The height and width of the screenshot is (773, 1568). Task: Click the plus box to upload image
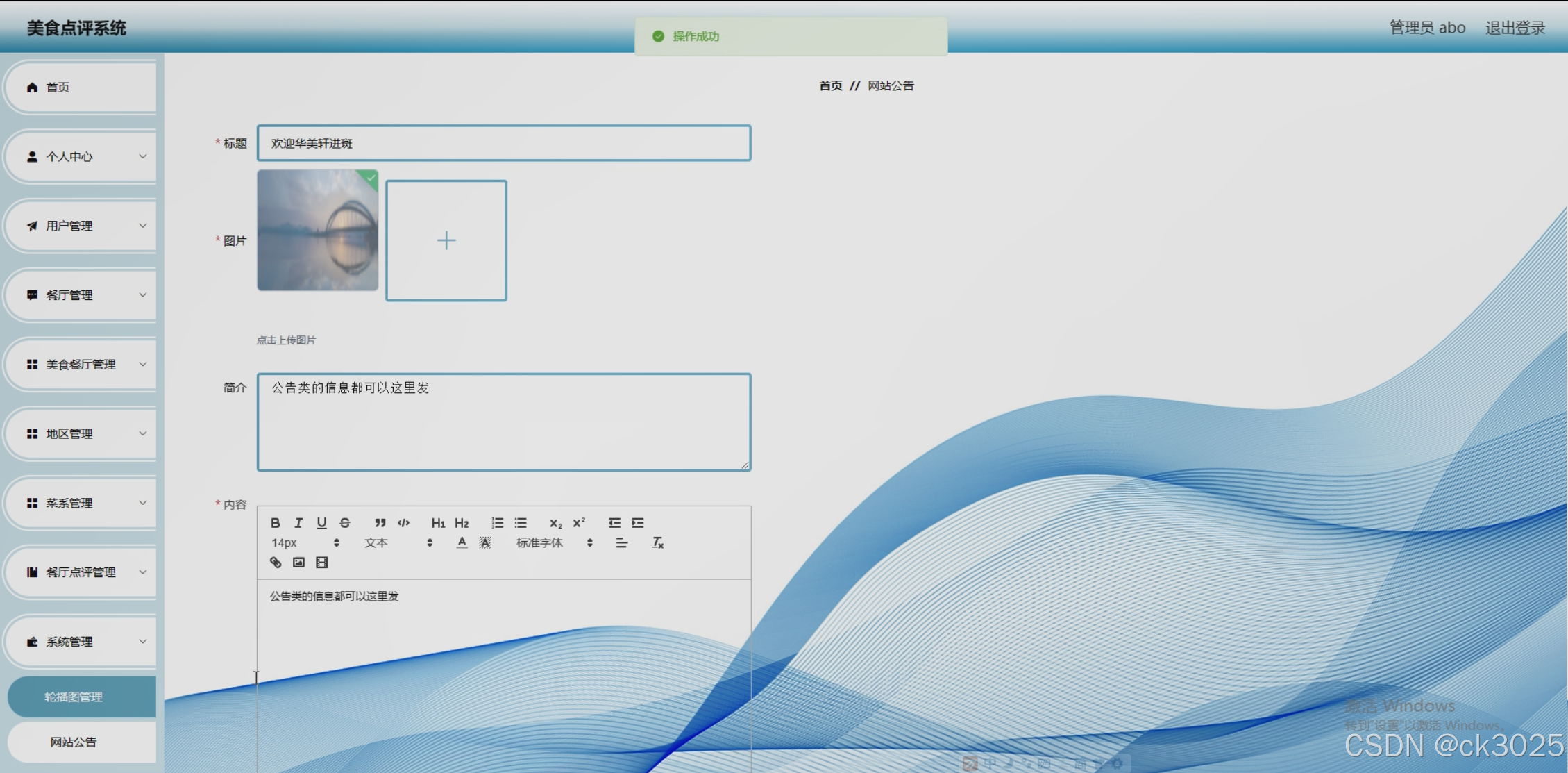coord(446,240)
